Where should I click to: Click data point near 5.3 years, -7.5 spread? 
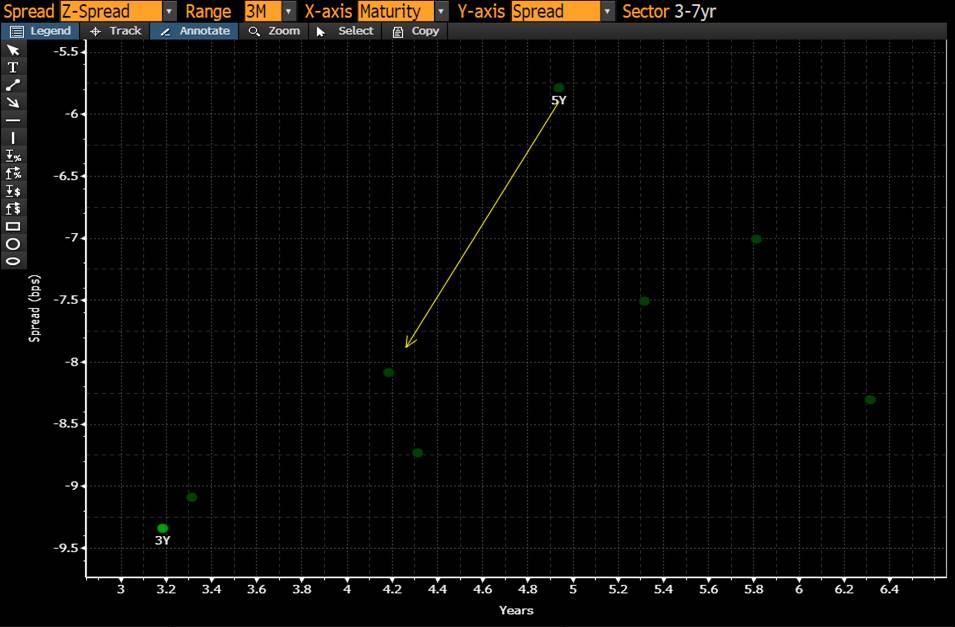[644, 301]
